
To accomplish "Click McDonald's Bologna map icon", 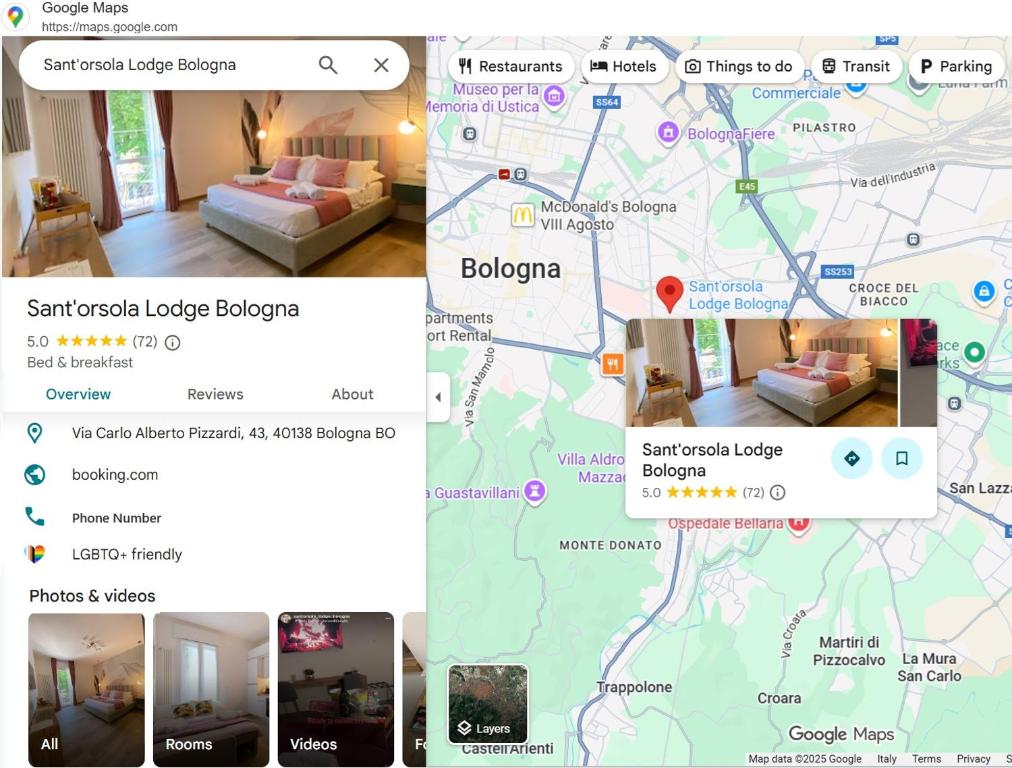I will pos(523,215).
